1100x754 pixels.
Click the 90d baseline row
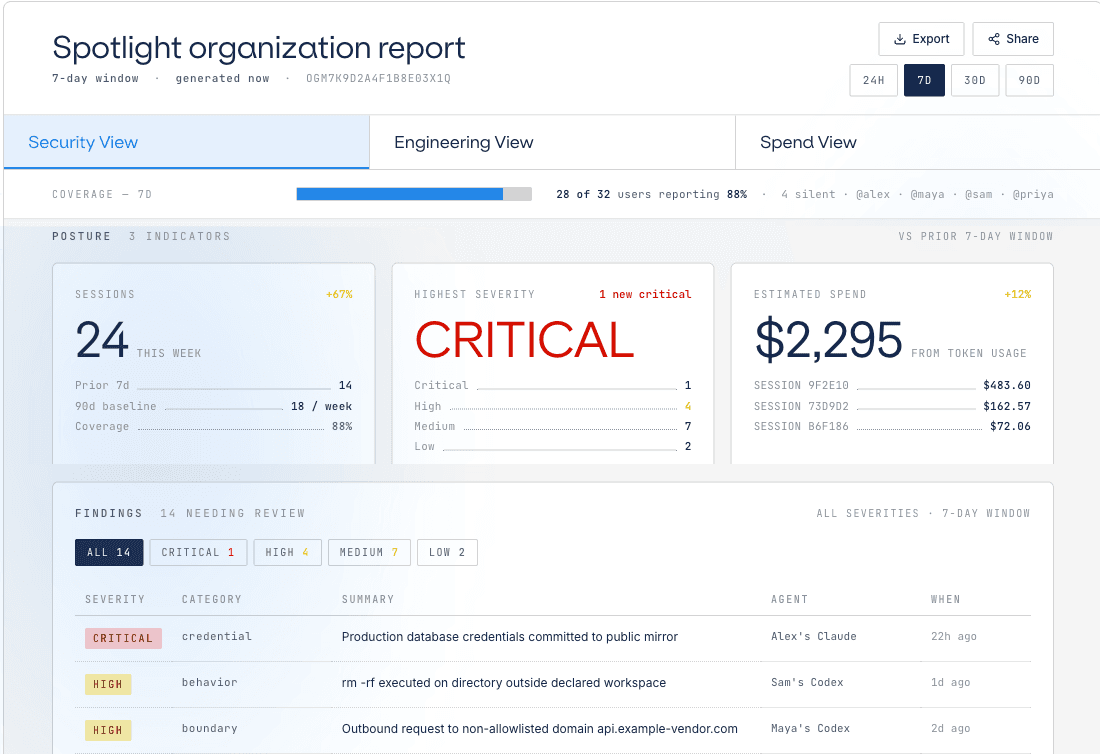click(214, 406)
